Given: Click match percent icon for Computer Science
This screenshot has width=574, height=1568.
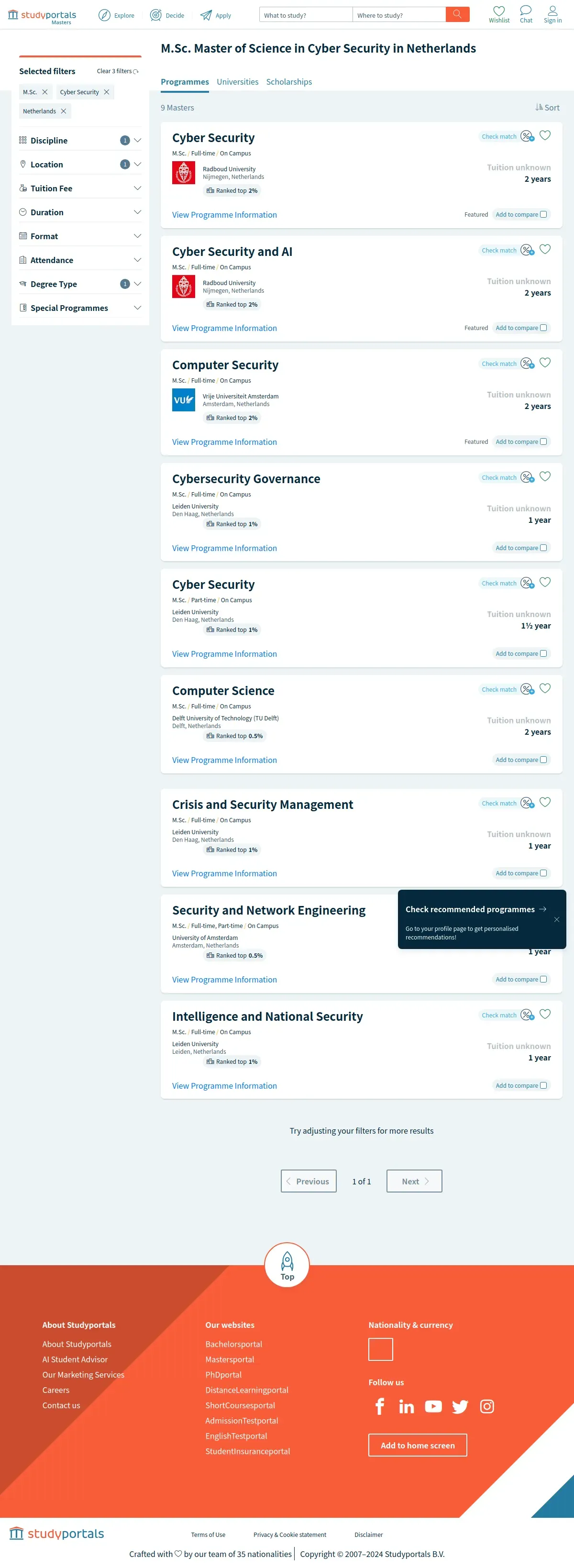Looking at the screenshot, I should click(527, 688).
